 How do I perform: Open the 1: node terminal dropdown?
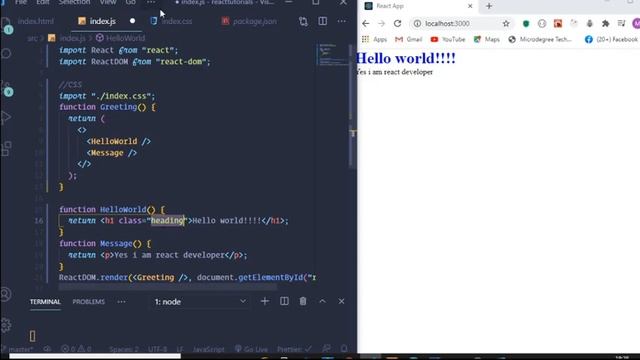[200, 302]
